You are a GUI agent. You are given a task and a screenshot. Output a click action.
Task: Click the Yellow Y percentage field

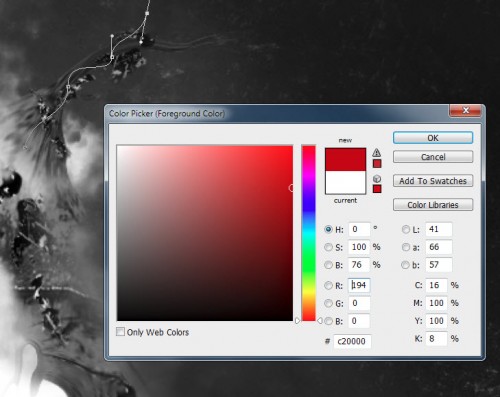tap(436, 321)
